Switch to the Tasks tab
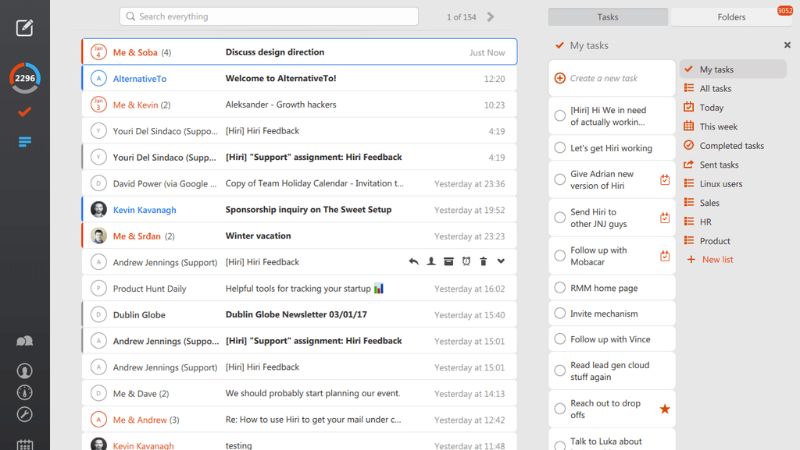The image size is (800, 450). pos(608,17)
